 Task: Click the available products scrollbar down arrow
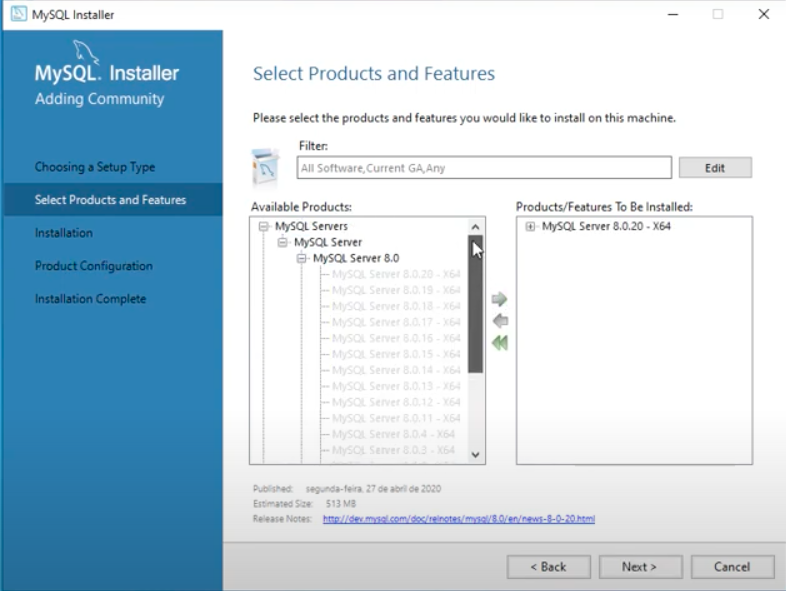click(x=476, y=454)
